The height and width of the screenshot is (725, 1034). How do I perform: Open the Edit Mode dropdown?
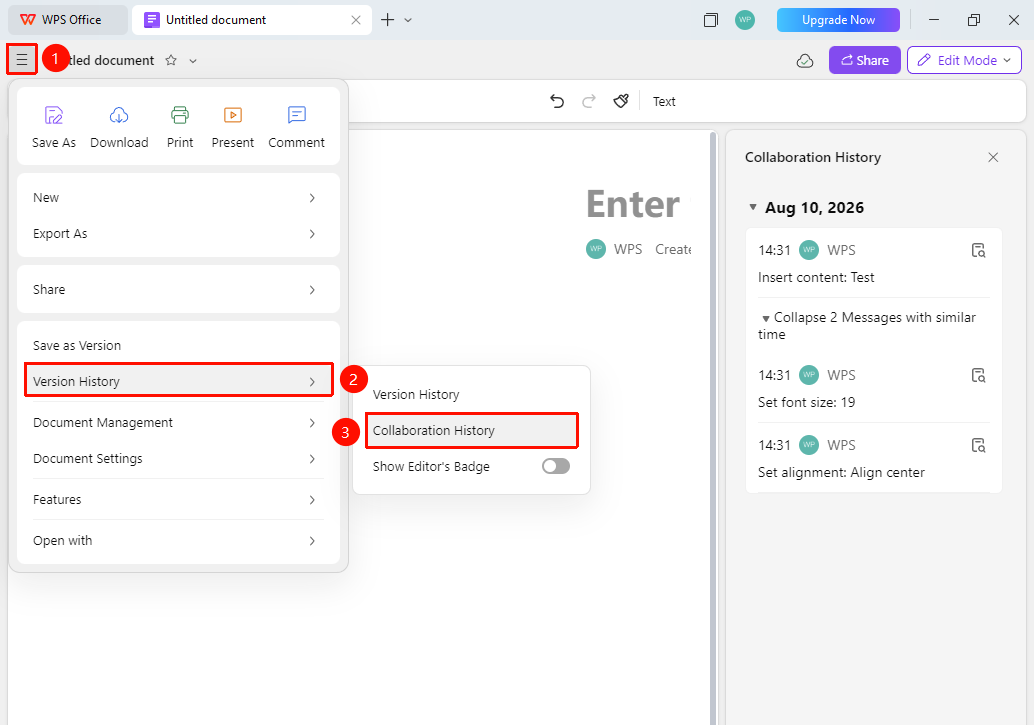(x=964, y=60)
